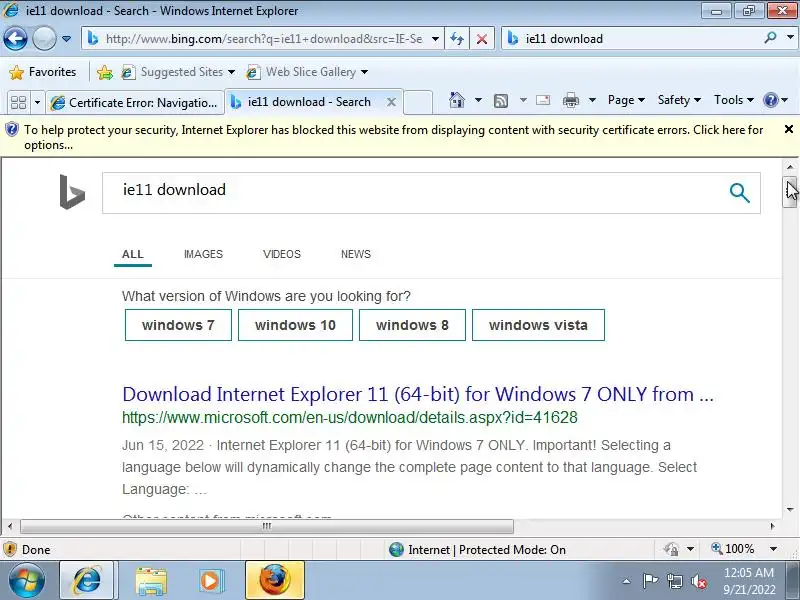This screenshot has width=800, height=600.
Task: Click the magnifier icon in toolbar search box
Action: coord(770,38)
